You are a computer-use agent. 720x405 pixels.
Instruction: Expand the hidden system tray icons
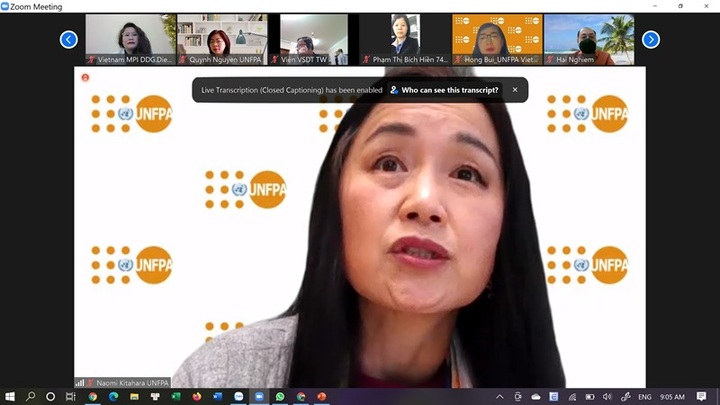[500, 397]
